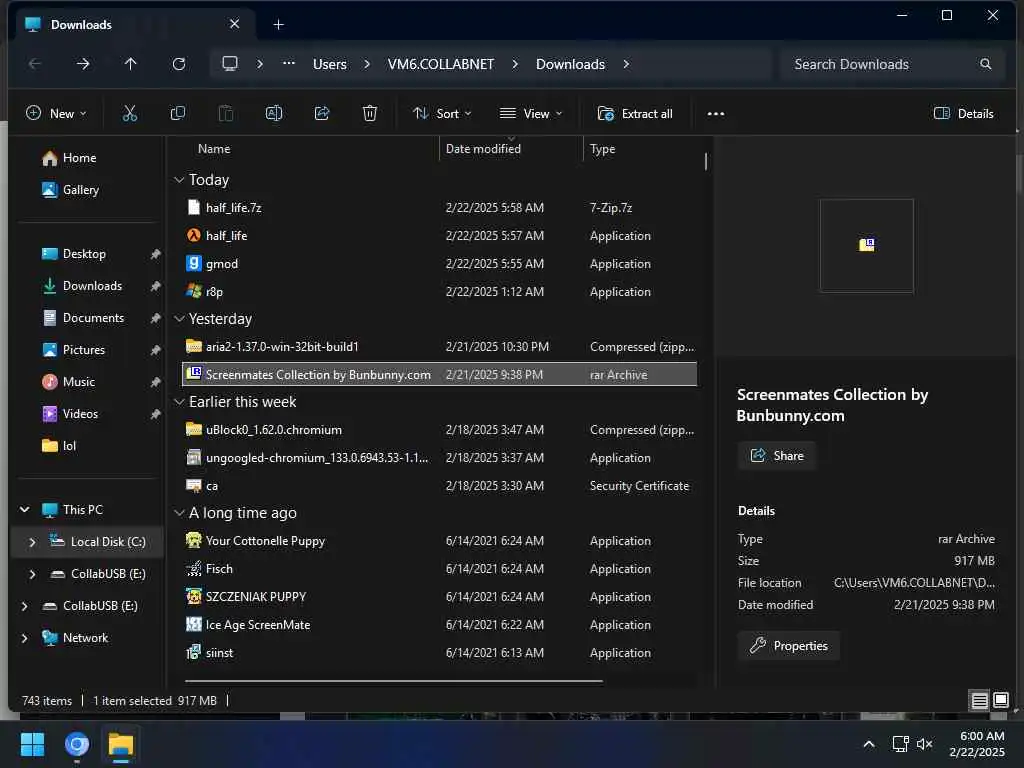This screenshot has height=768, width=1024.
Task: Collapse the A long time ago group
Action: point(179,513)
